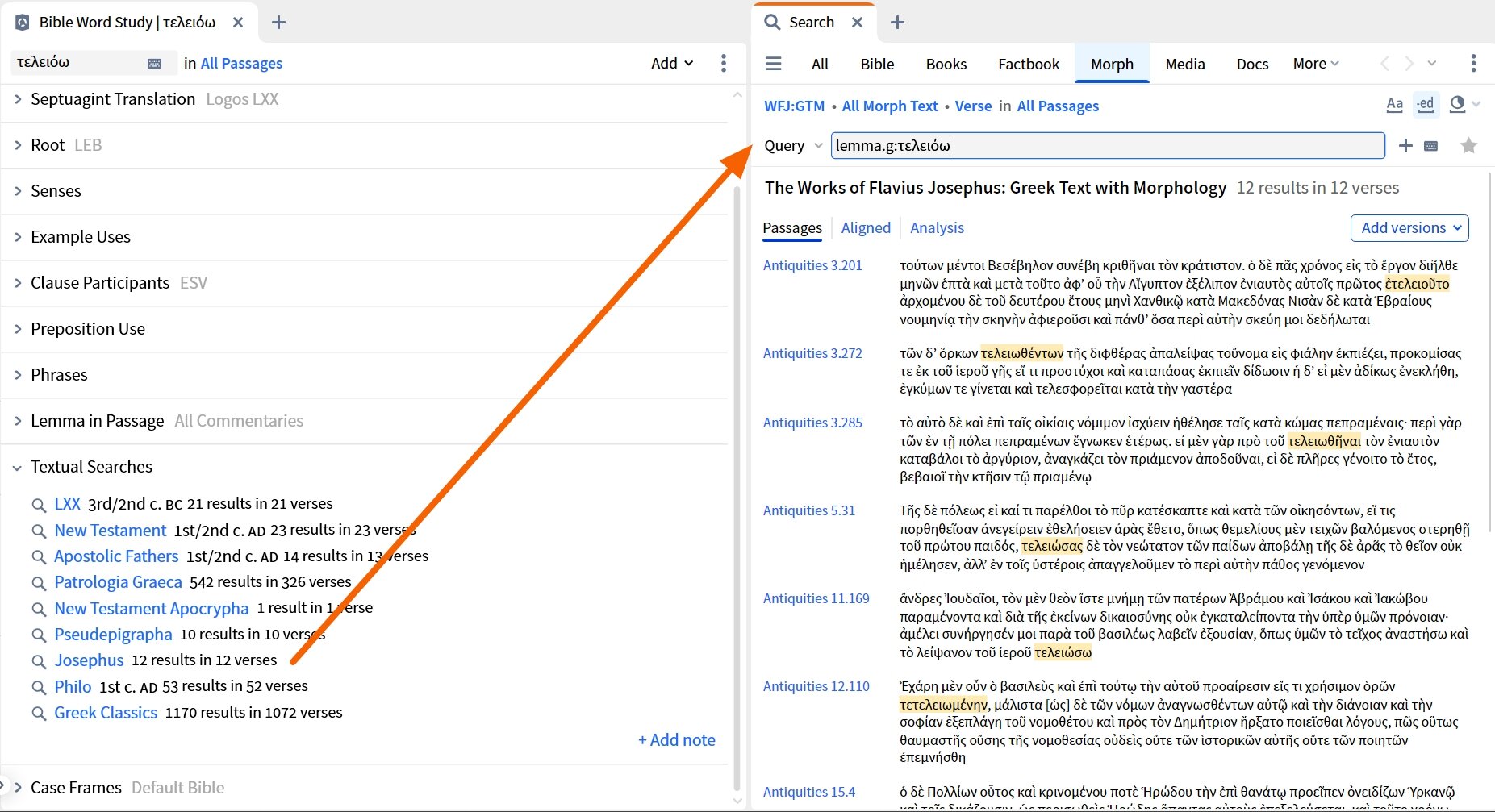The width and height of the screenshot is (1495, 812).
Task: Run the Philo search magnifier
Action: pos(39,688)
